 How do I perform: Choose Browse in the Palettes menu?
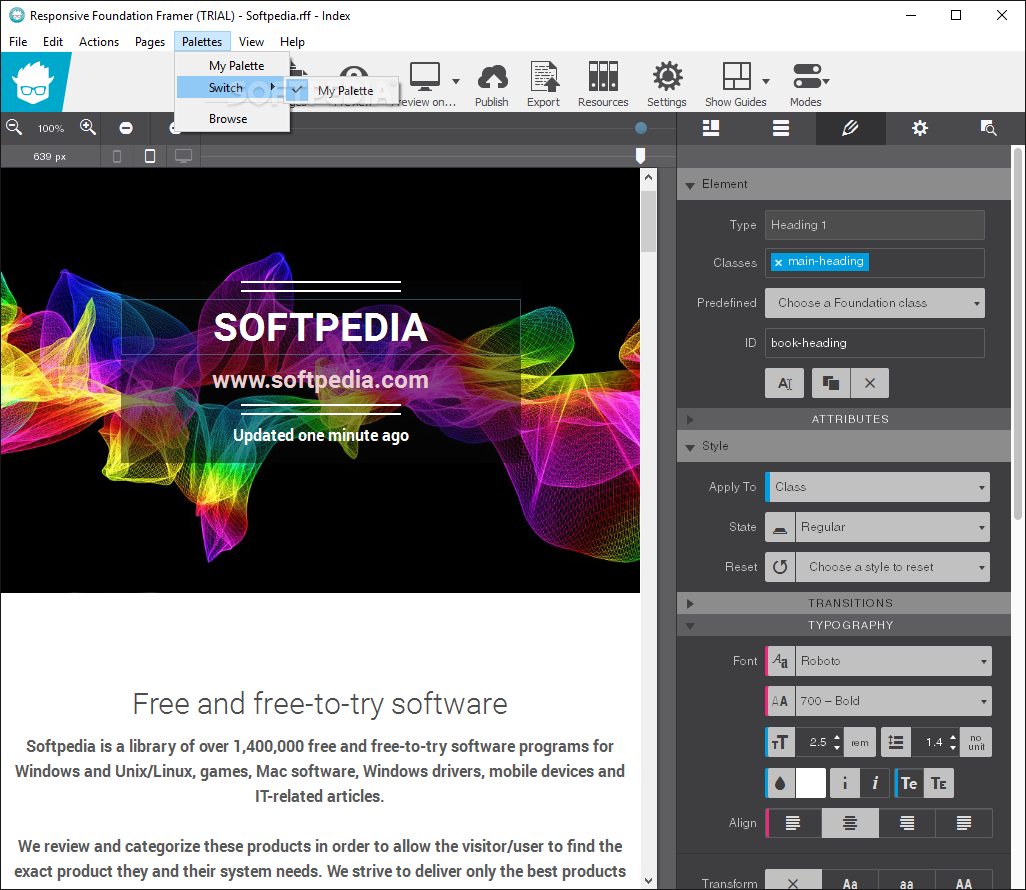228,119
